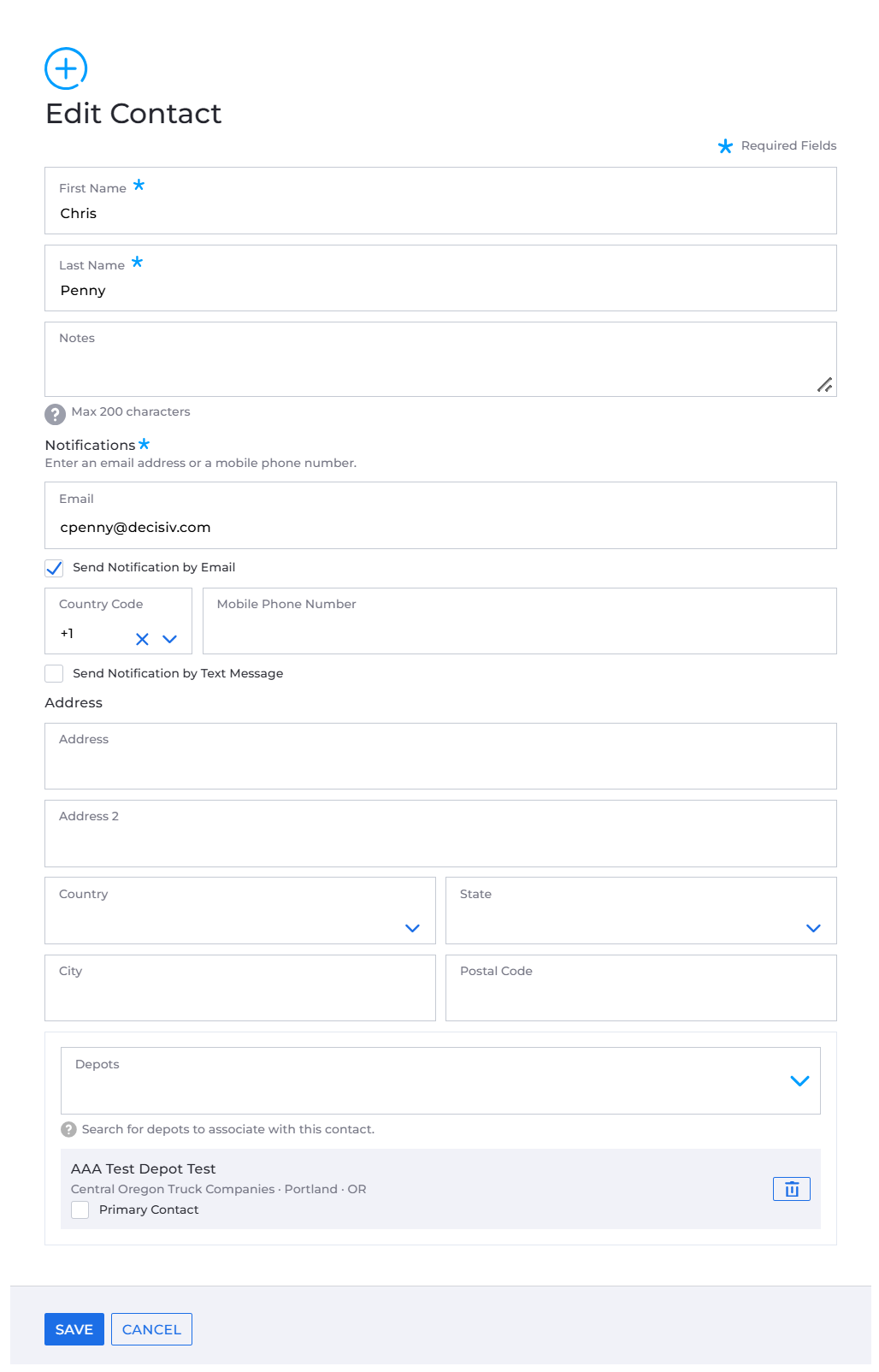Click the help icon next to depots search hint
This screenshot has width=879, height=1372.
[68, 1129]
